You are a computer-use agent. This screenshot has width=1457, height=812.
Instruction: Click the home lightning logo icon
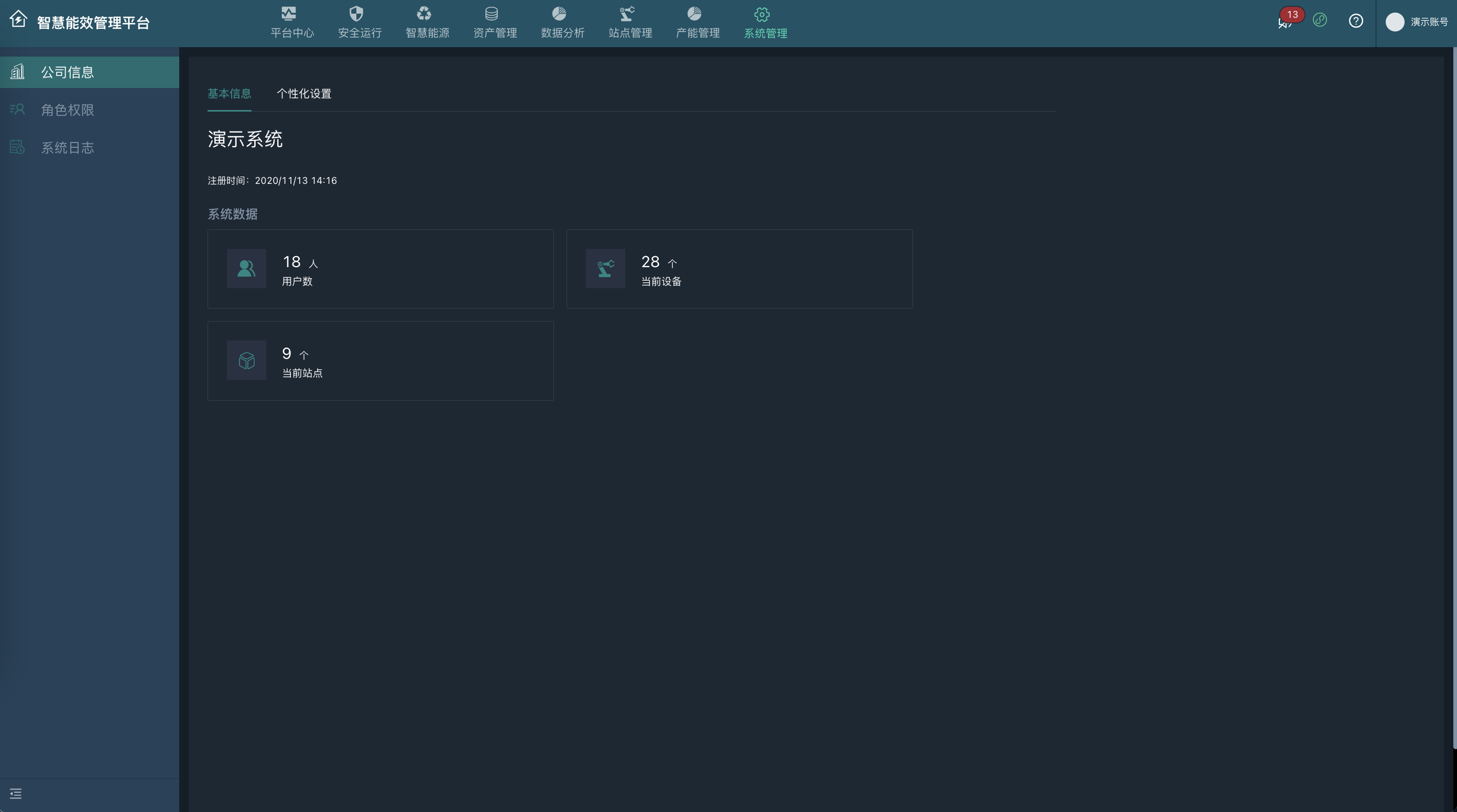coord(18,19)
